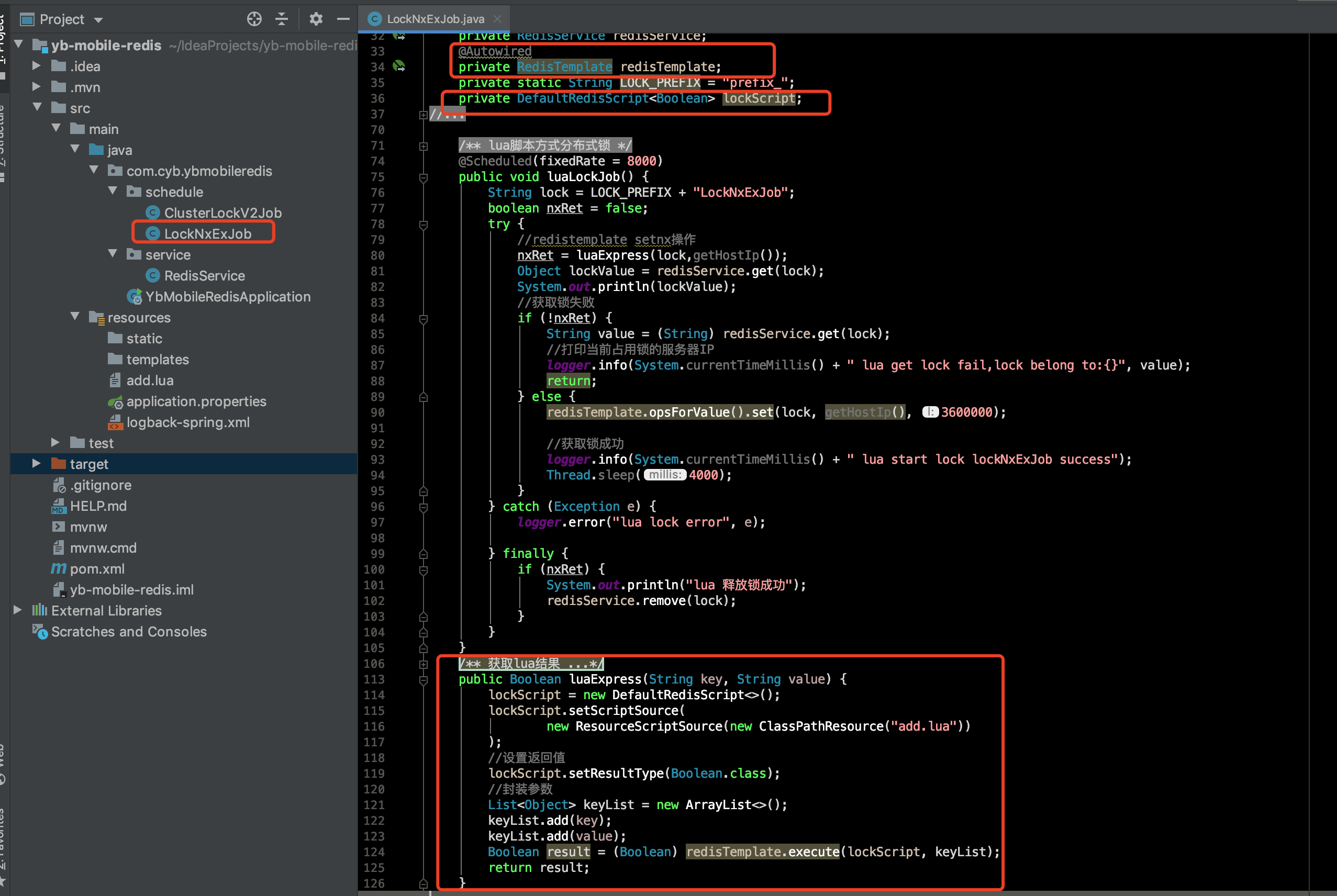Fold the luaLockJob method at line 75

pos(423,178)
